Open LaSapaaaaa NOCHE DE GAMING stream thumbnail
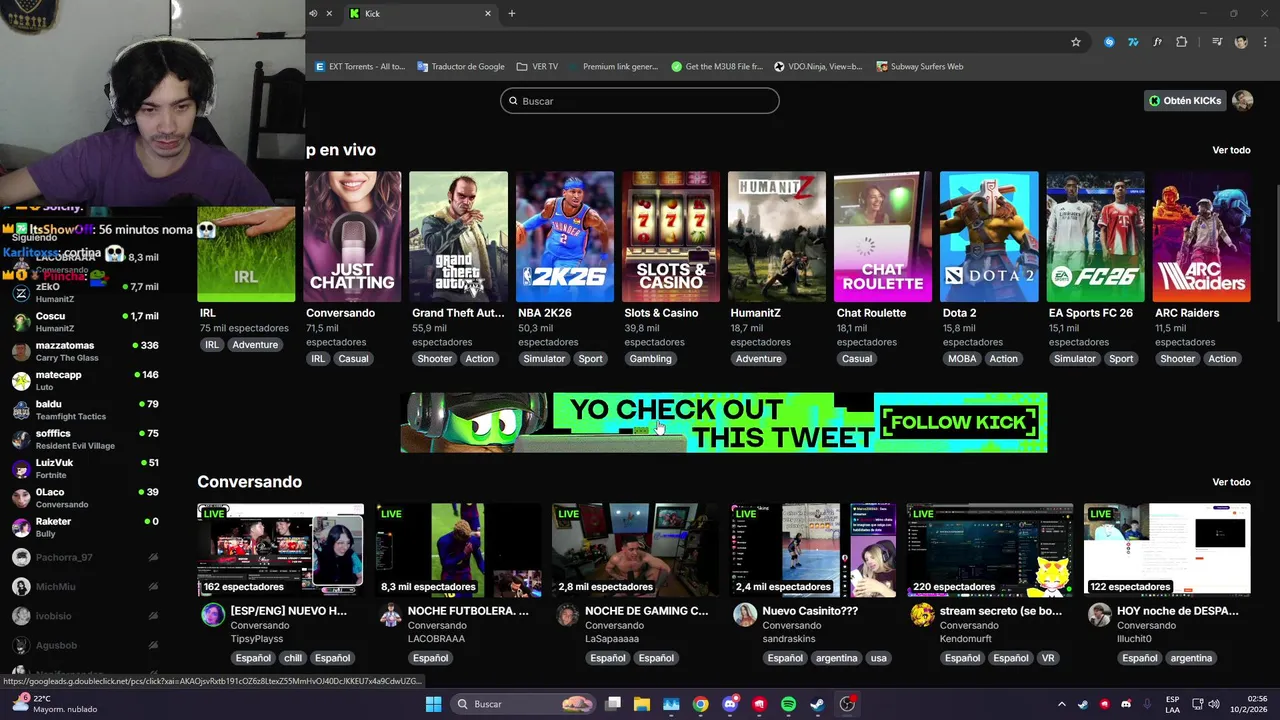 click(x=635, y=549)
